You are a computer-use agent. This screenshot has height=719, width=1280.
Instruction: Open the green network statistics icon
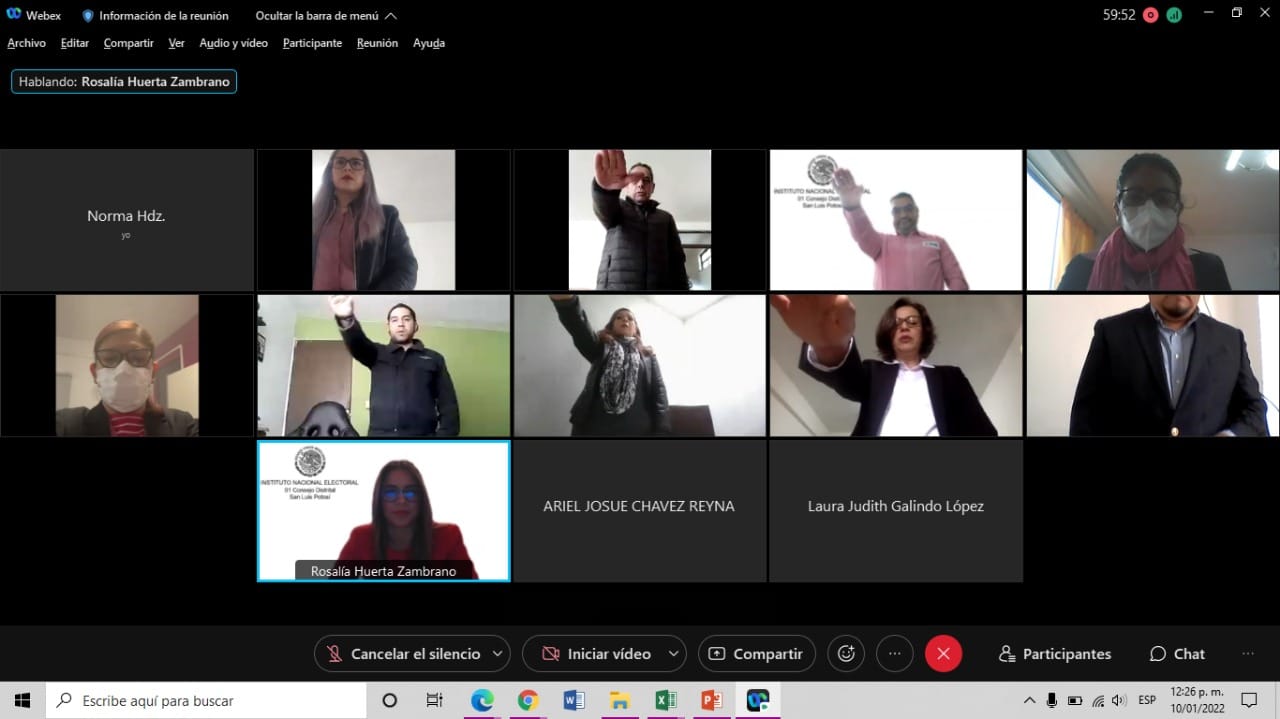[x=1174, y=15]
